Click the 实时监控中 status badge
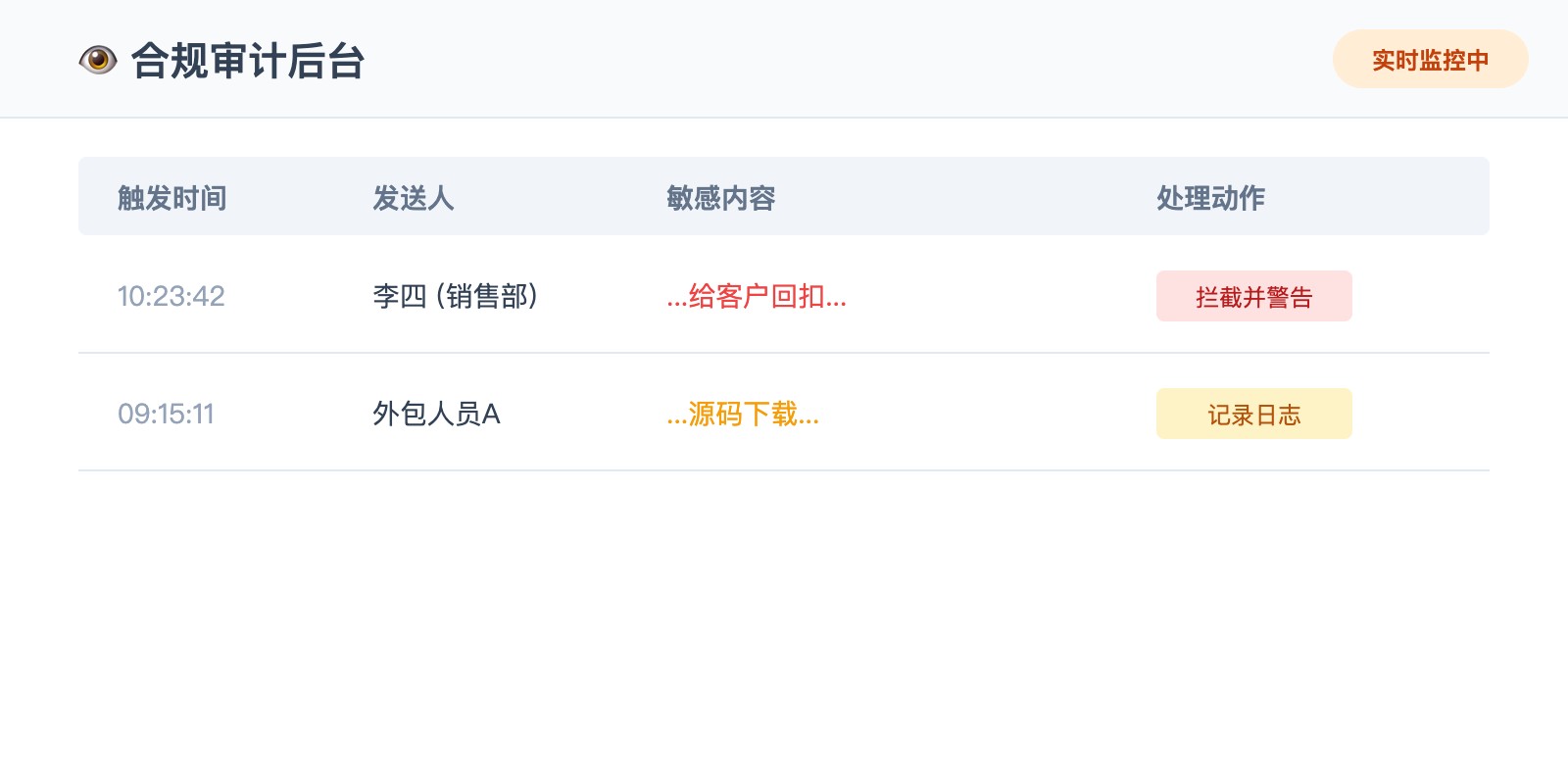The width and height of the screenshot is (1568, 784). 1430,60
